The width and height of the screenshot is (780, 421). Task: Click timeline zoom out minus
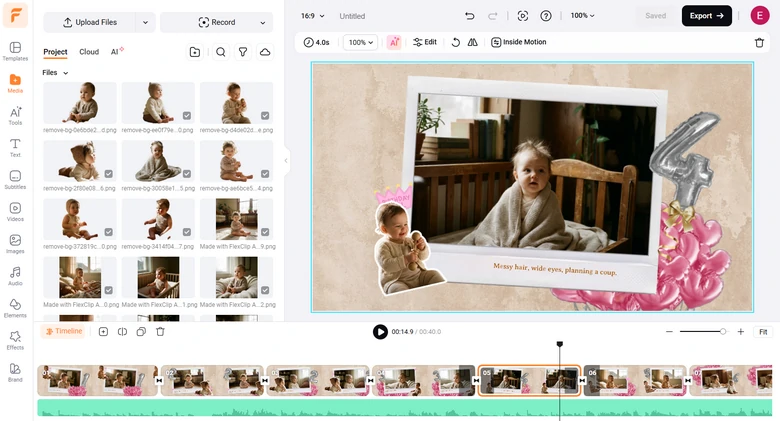coord(669,331)
